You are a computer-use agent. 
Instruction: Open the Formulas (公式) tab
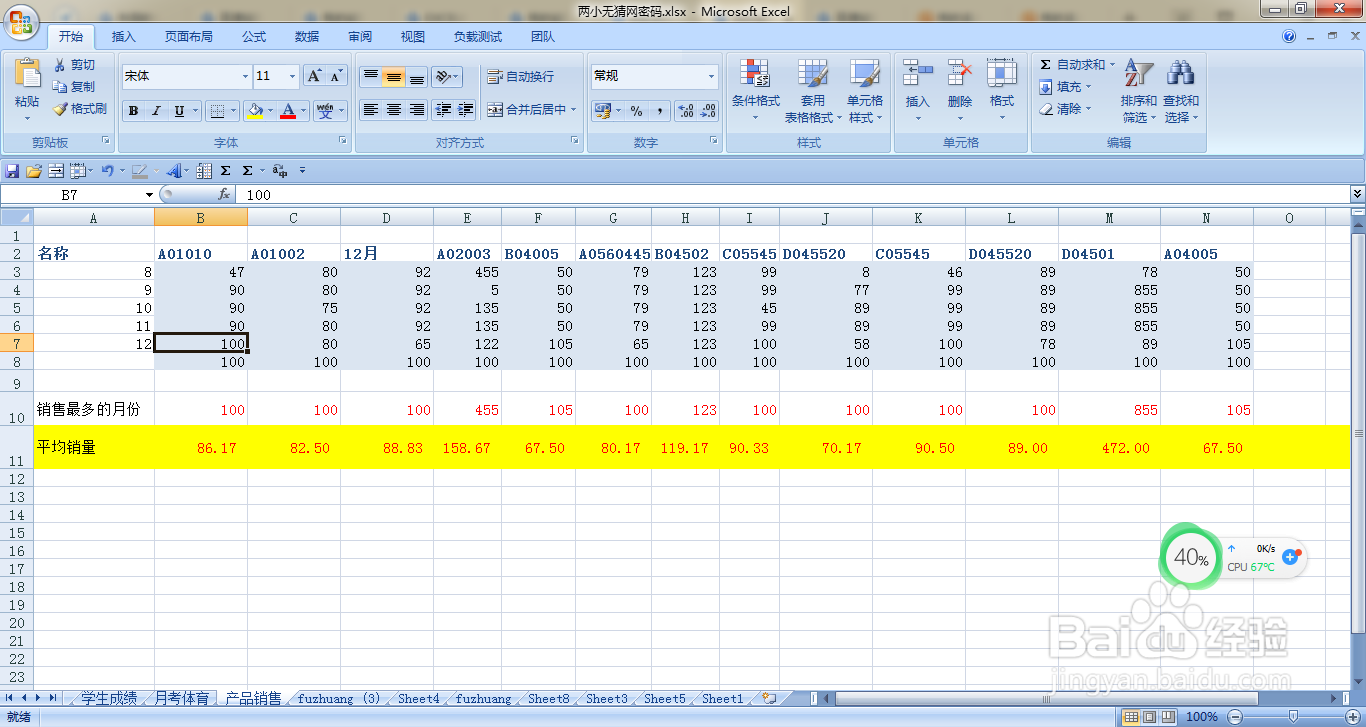254,37
